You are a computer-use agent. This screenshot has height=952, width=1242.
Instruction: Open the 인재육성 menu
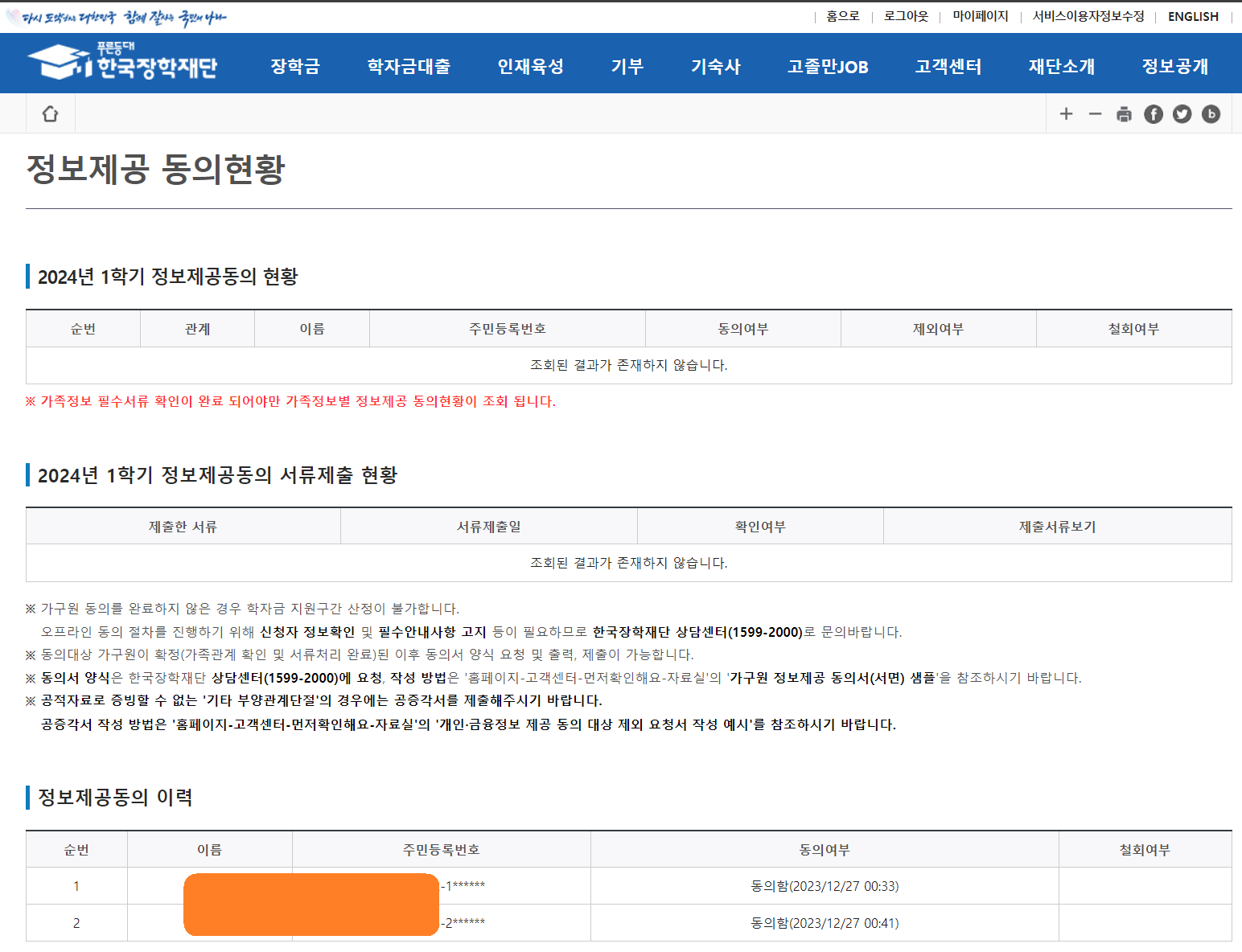pyautogui.click(x=530, y=67)
